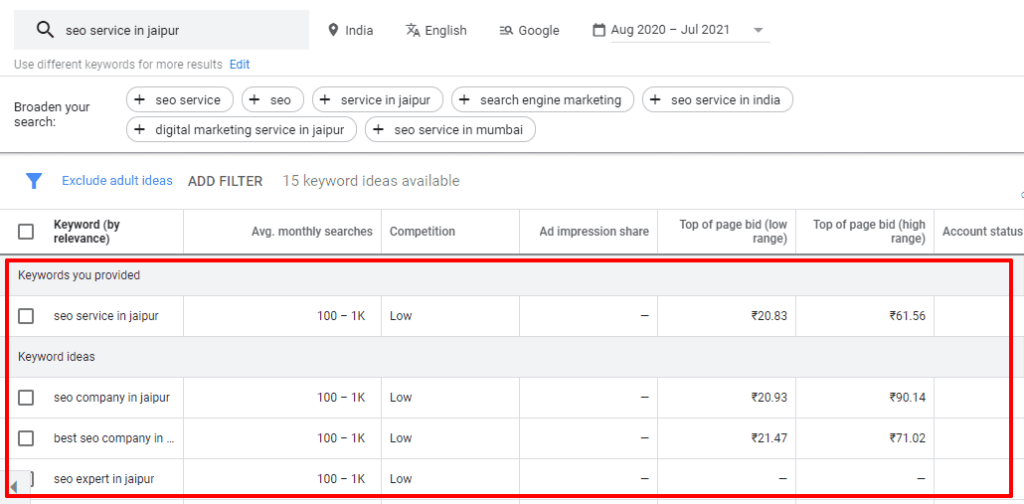Click the ADD FILTER button
This screenshot has height=504, width=1024.
(x=225, y=181)
